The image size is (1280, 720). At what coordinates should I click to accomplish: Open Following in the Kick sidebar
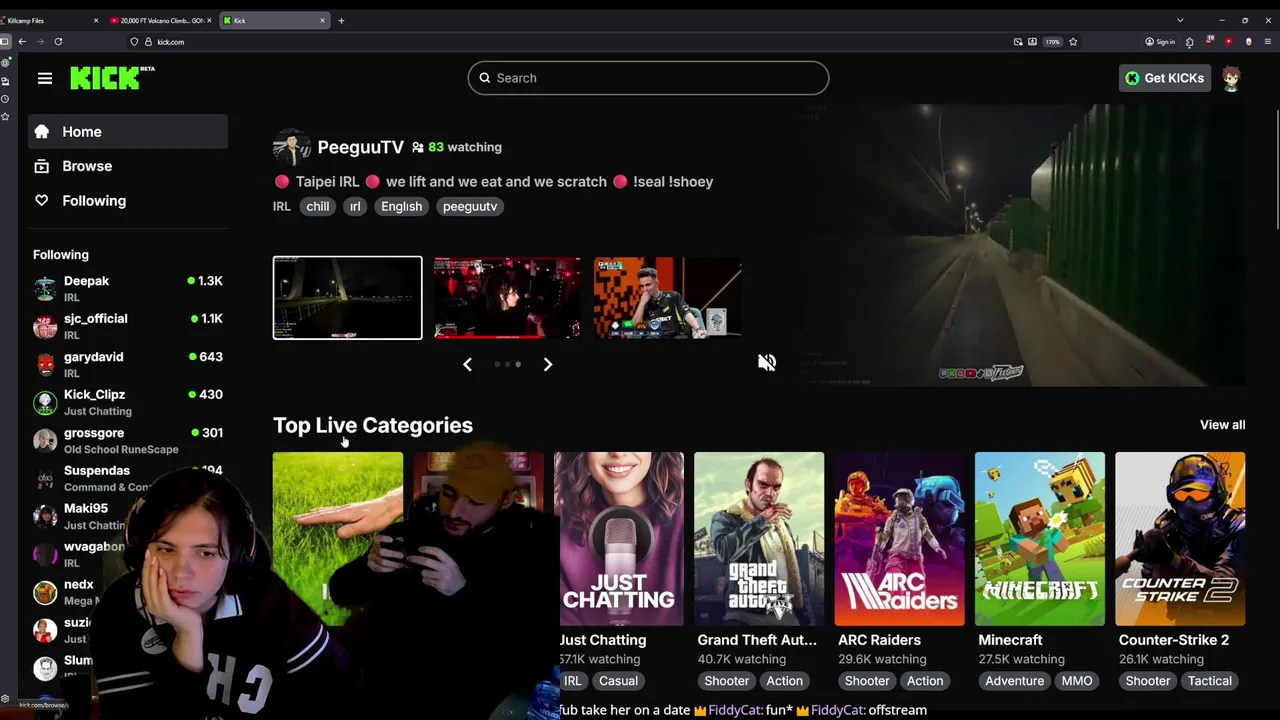click(x=128, y=201)
